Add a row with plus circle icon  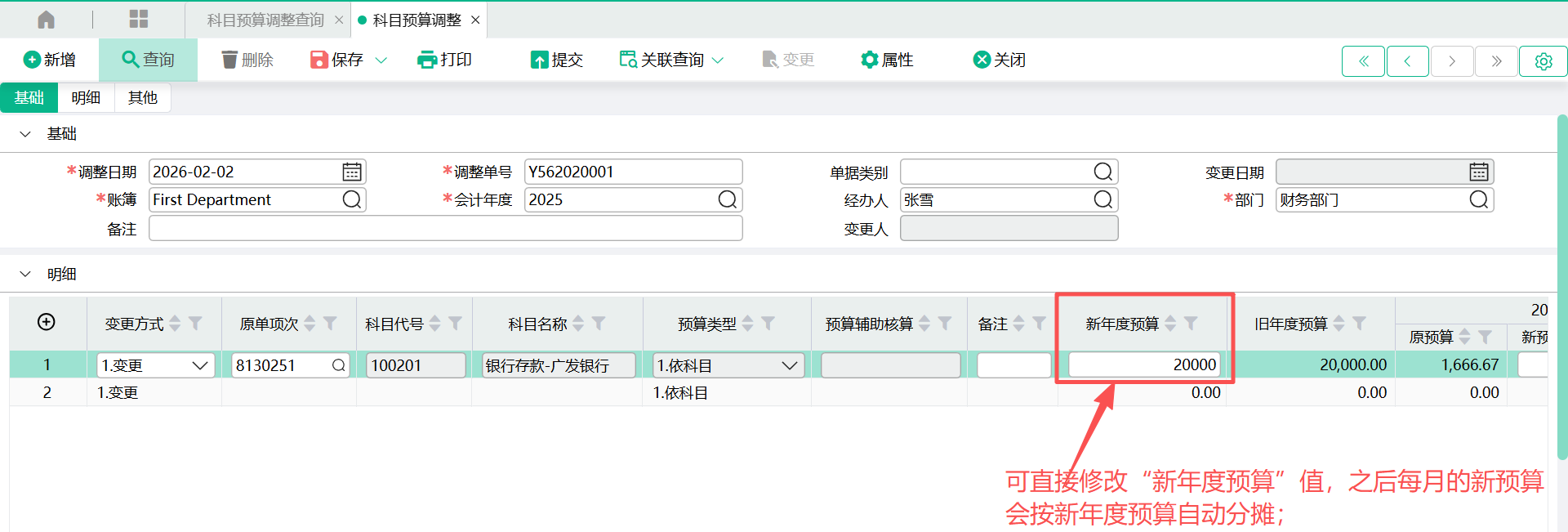(x=47, y=322)
